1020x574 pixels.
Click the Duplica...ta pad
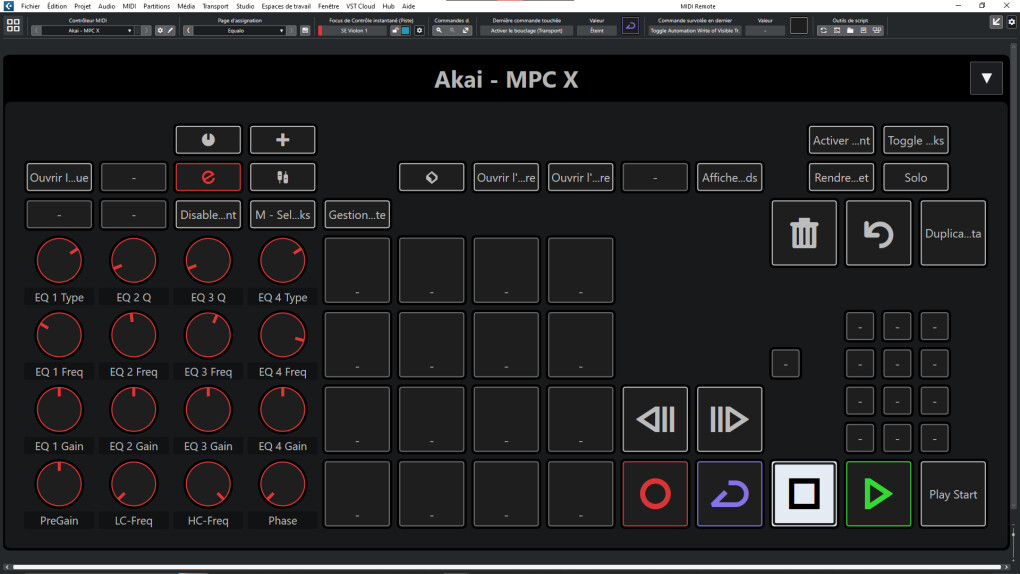(x=953, y=233)
